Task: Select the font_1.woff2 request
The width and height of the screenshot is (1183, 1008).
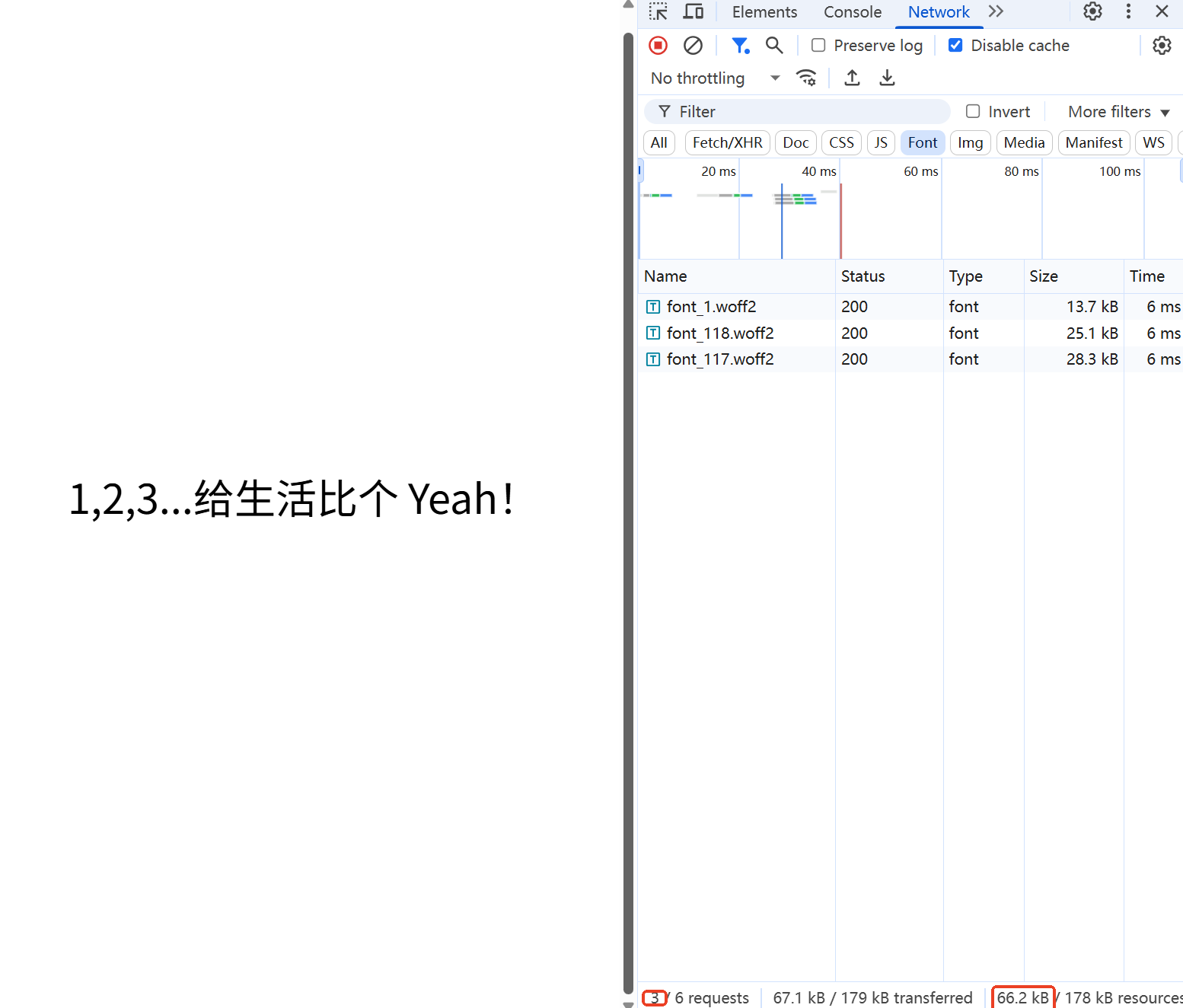Action: 711,306
